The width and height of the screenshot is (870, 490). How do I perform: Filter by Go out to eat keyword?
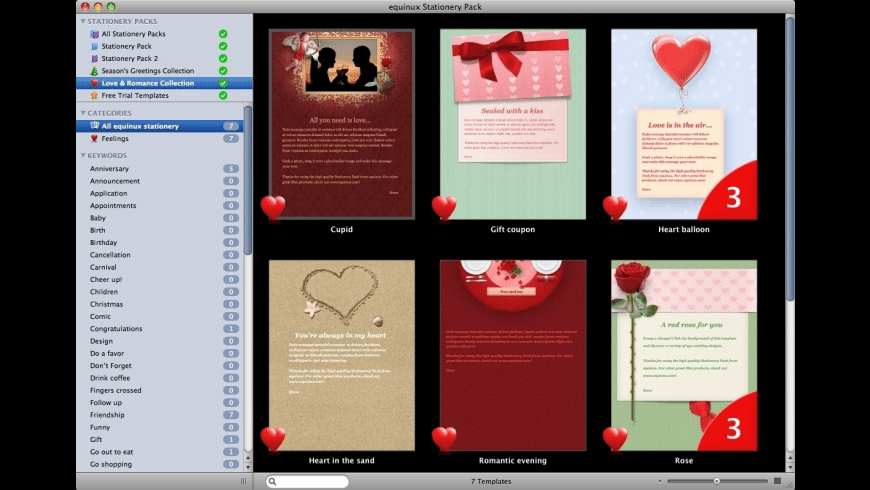160,452
